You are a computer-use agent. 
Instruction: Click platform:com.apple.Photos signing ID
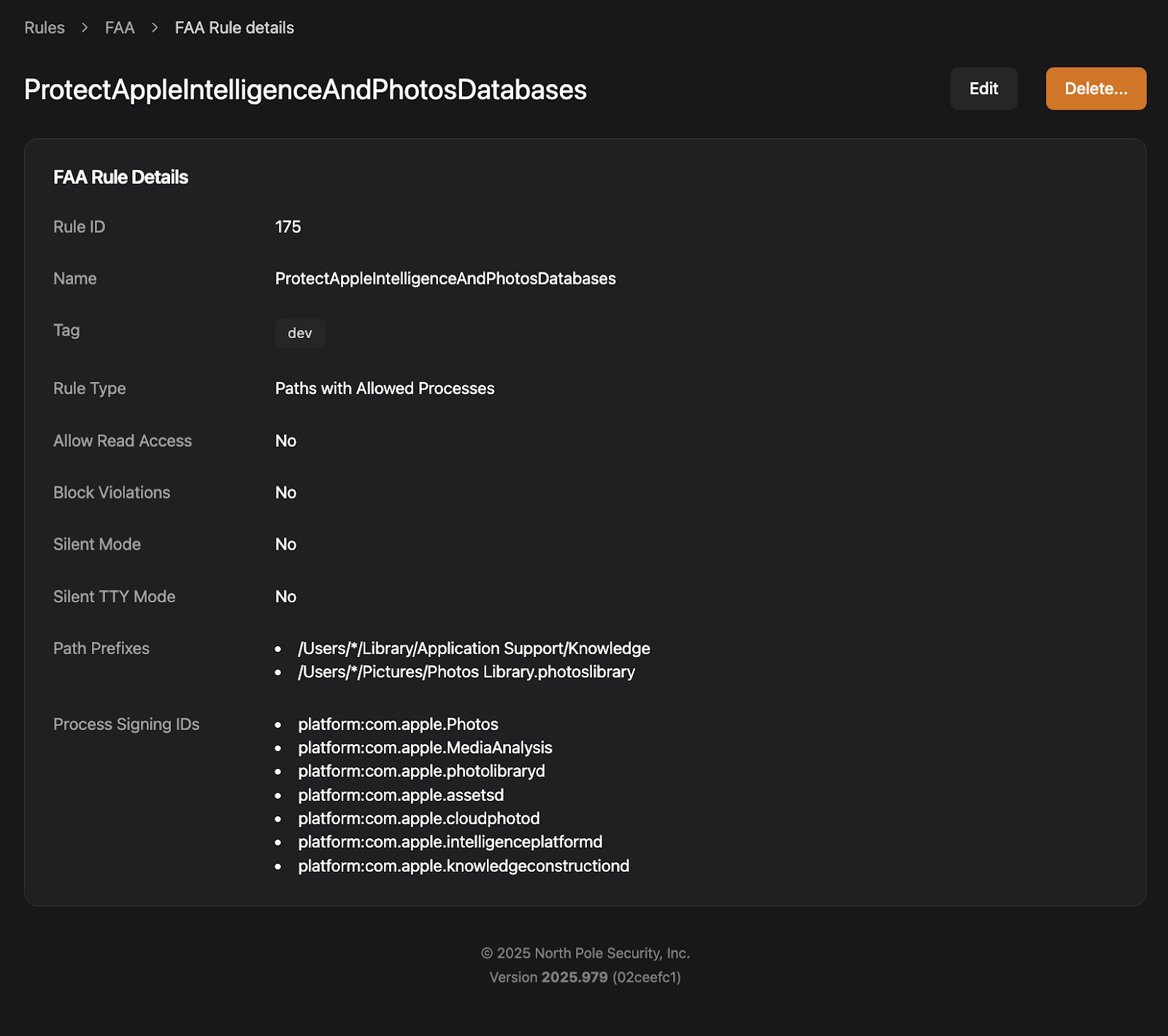tap(398, 724)
